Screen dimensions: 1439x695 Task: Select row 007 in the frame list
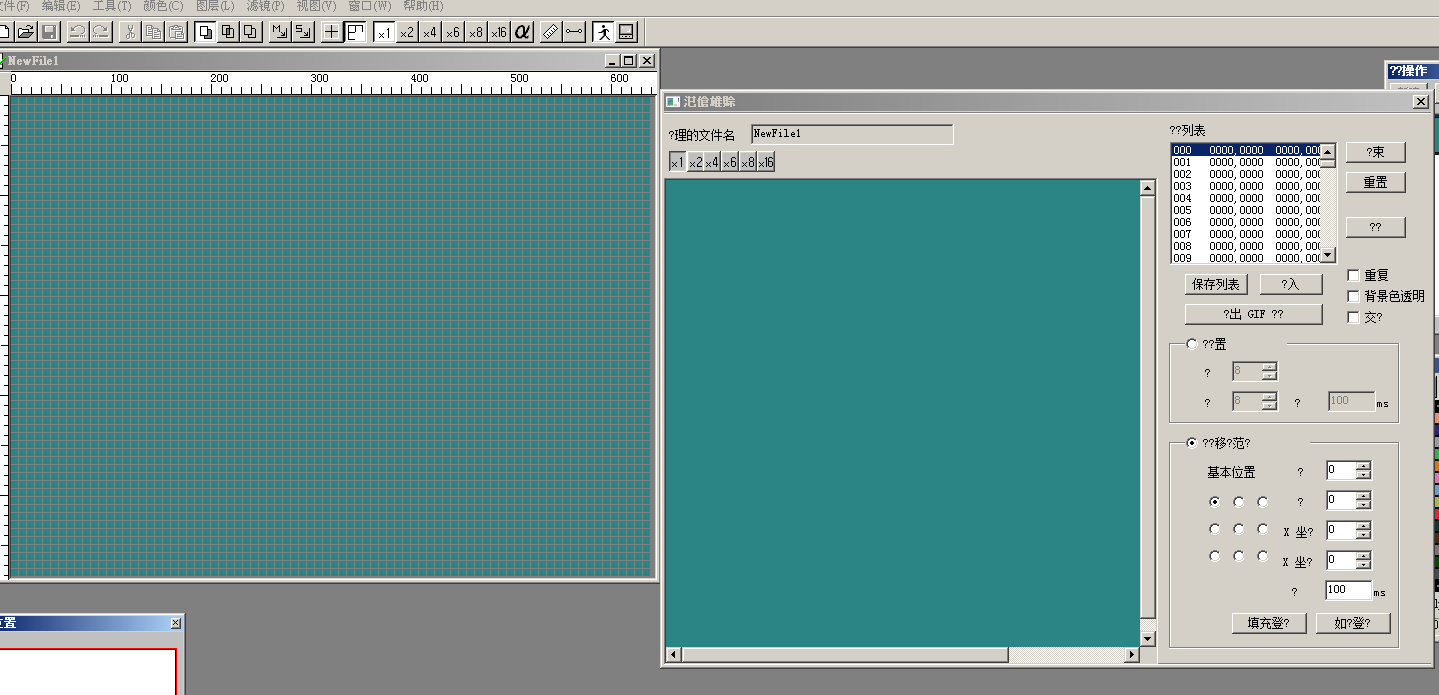click(x=1246, y=234)
